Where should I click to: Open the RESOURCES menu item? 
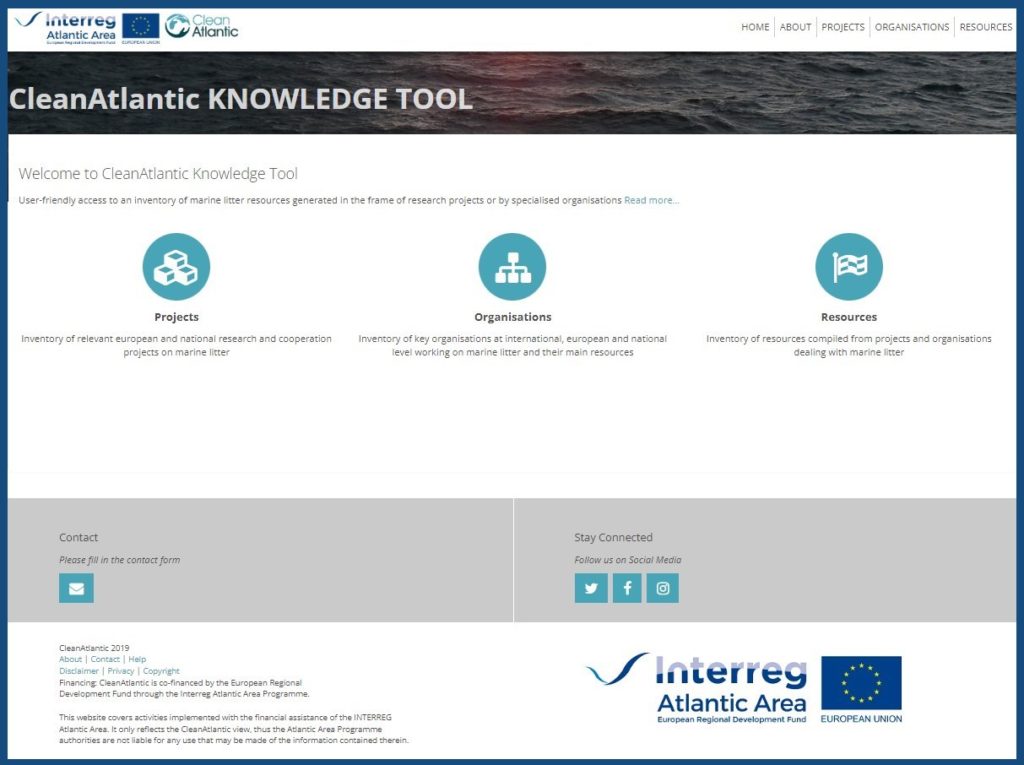point(985,27)
